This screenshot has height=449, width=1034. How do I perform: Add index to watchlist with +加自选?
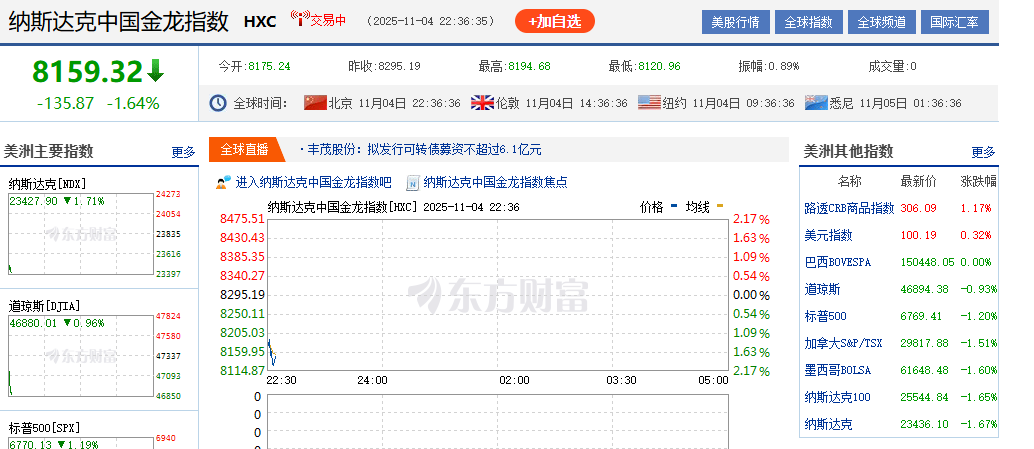(x=554, y=21)
